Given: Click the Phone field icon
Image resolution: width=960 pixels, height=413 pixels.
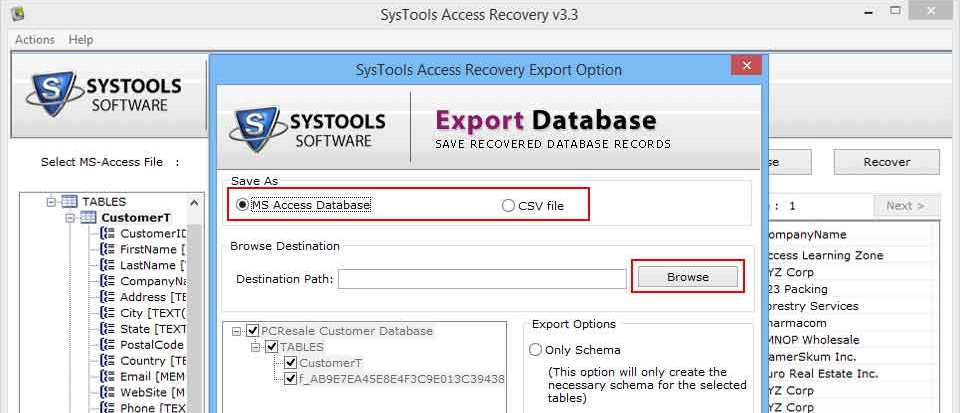Looking at the screenshot, I should pyautogui.click(x=107, y=407).
